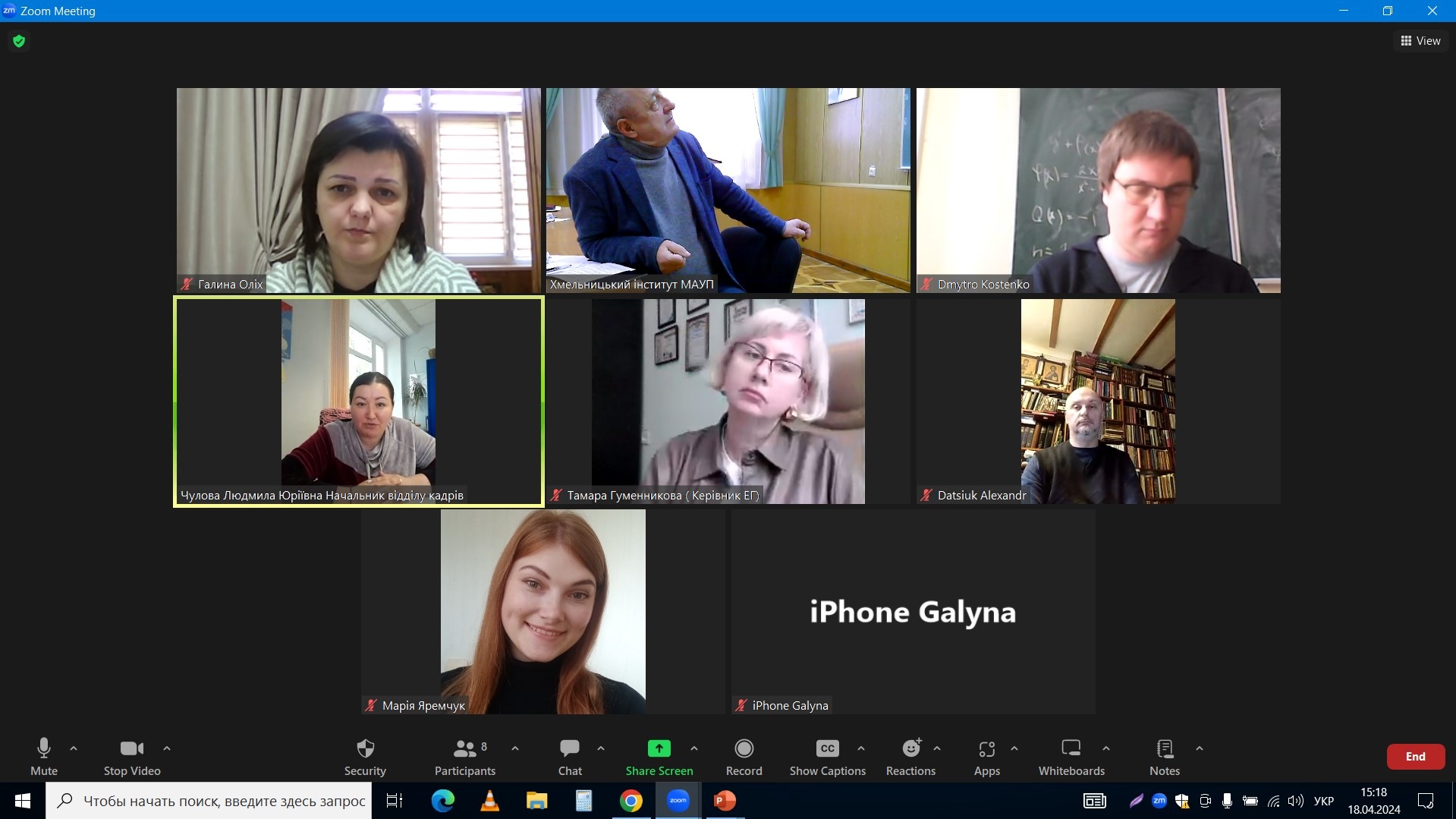Expand the Share Screen options arrow

pyautogui.click(x=694, y=748)
